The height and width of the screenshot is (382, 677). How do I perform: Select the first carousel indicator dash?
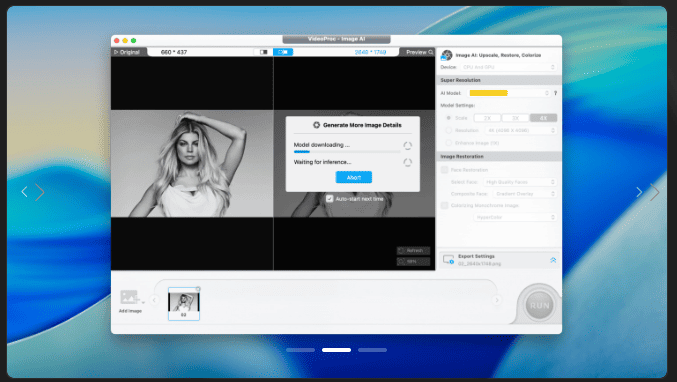coord(301,350)
